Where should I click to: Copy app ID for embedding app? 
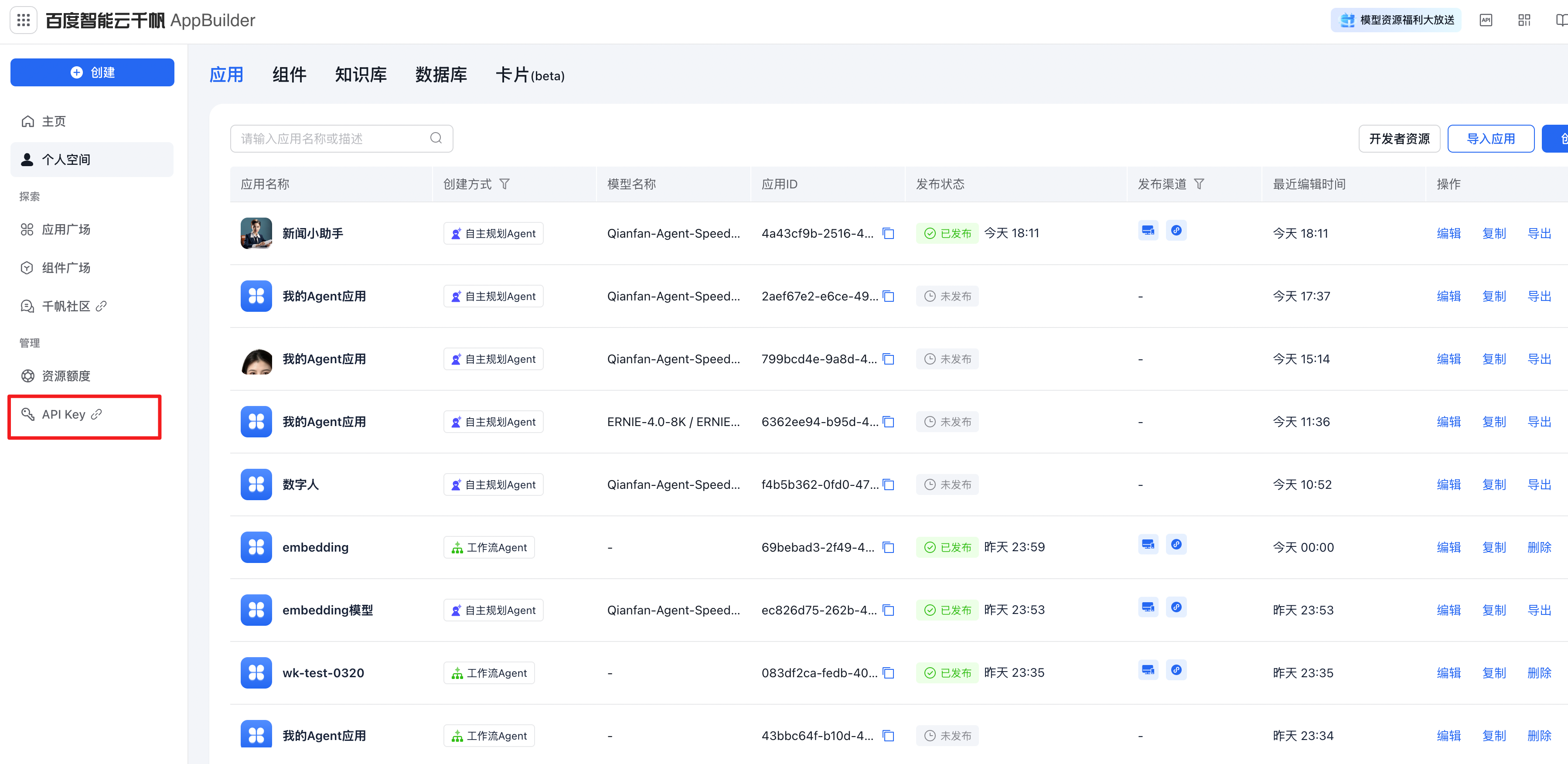889,547
